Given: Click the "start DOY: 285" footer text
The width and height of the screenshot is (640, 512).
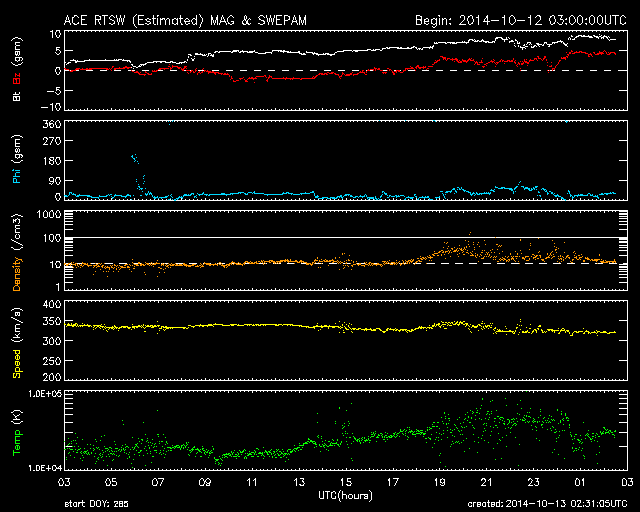Looking at the screenshot, I should (x=96, y=504).
